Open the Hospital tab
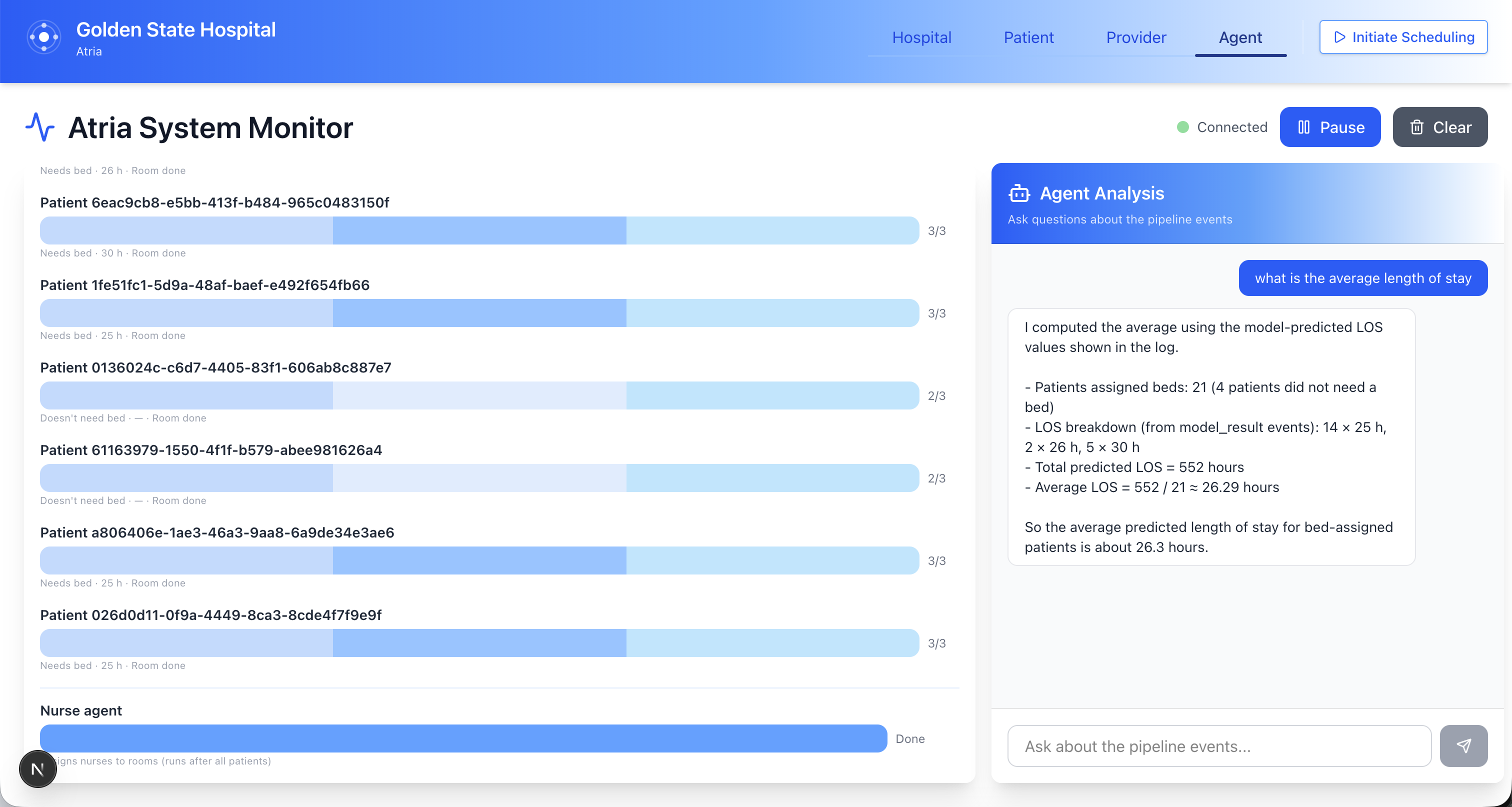 (x=921, y=37)
